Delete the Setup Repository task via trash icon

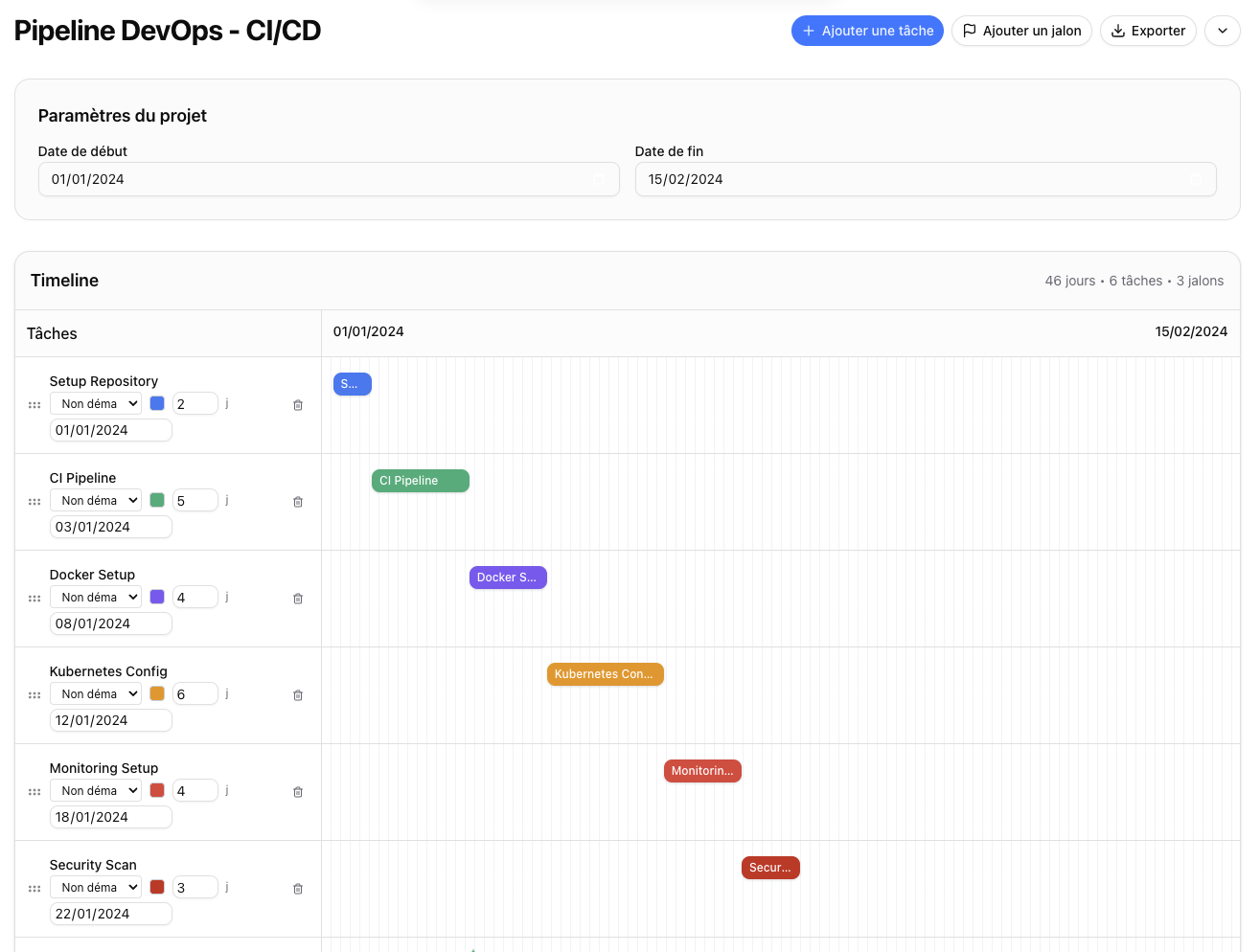pos(297,403)
